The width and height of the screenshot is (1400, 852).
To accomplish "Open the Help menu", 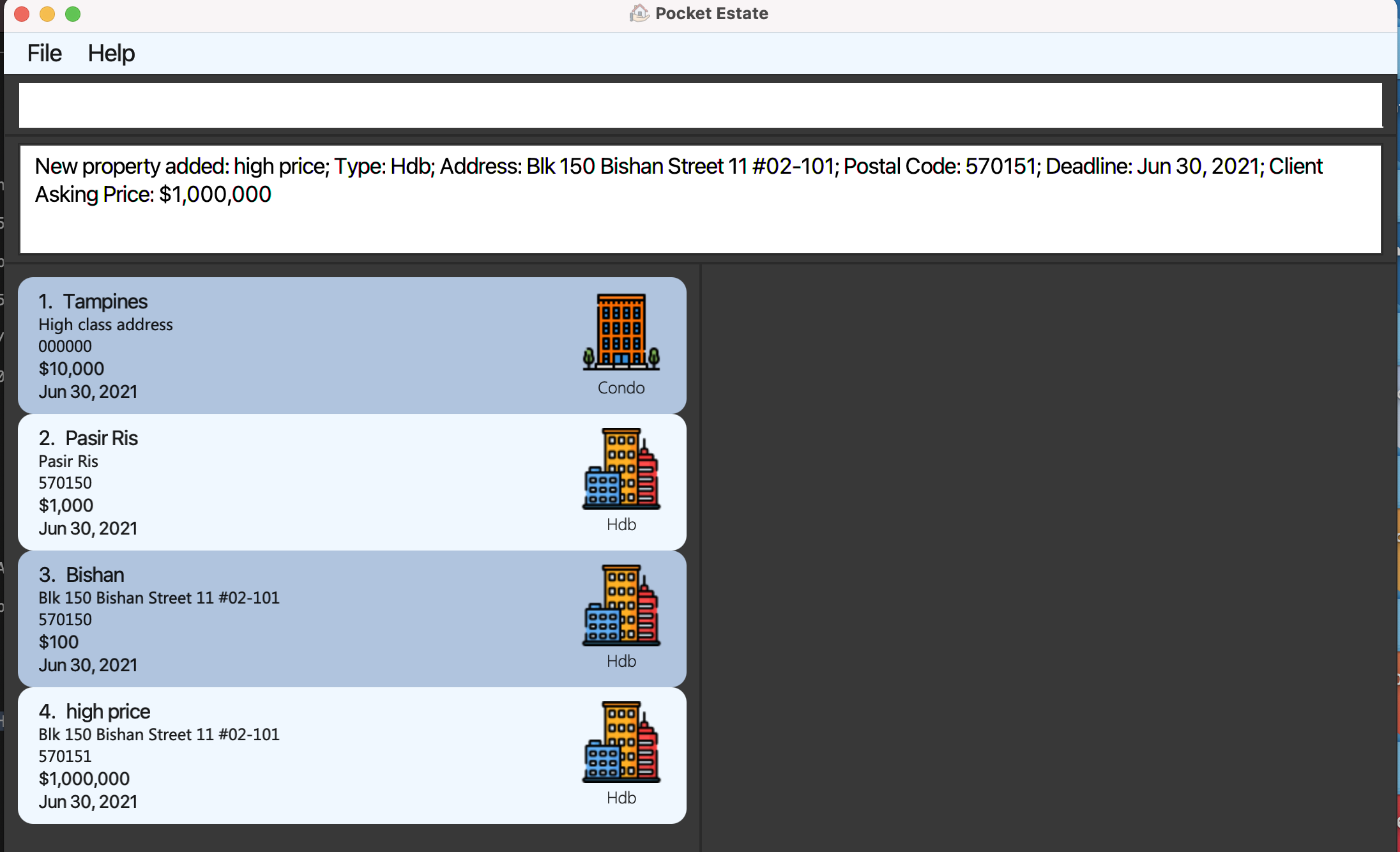I will coord(111,53).
